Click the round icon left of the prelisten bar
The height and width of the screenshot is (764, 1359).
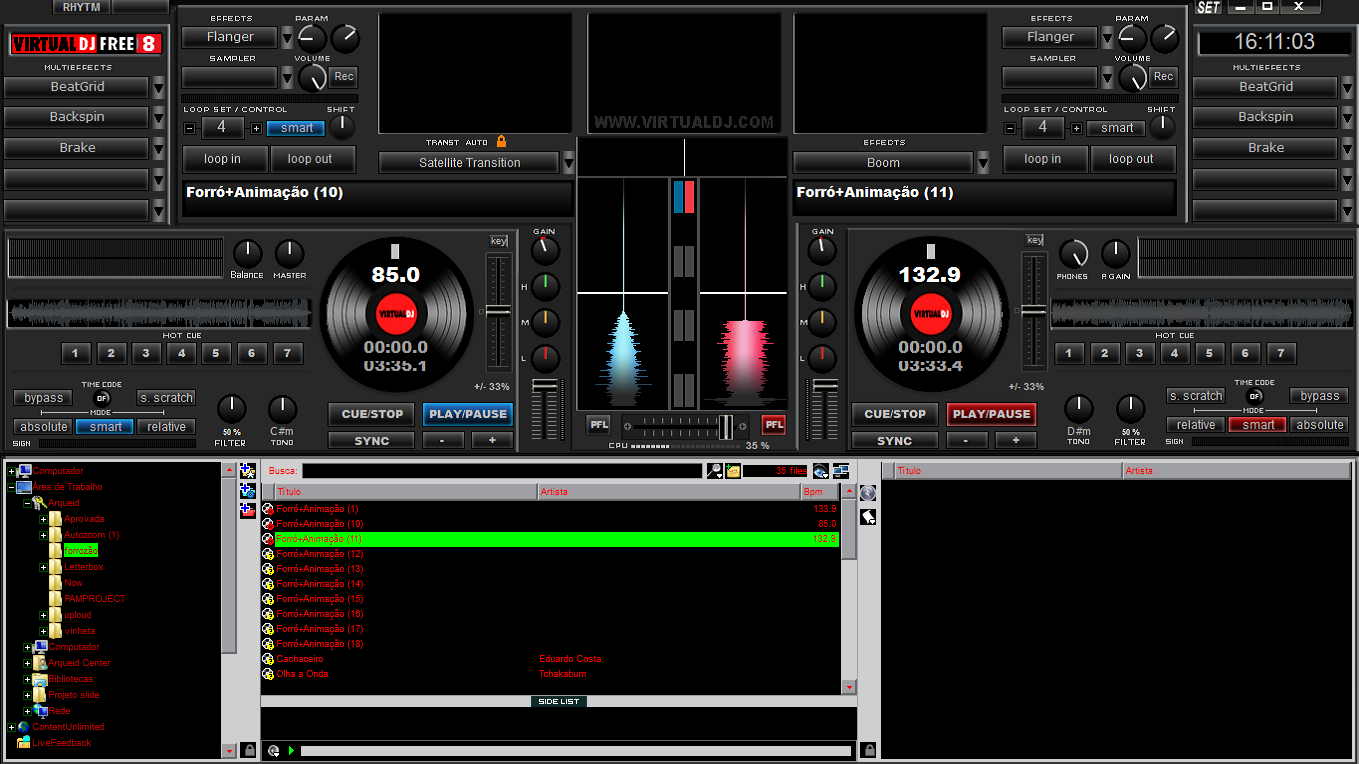pyautogui.click(x=274, y=751)
